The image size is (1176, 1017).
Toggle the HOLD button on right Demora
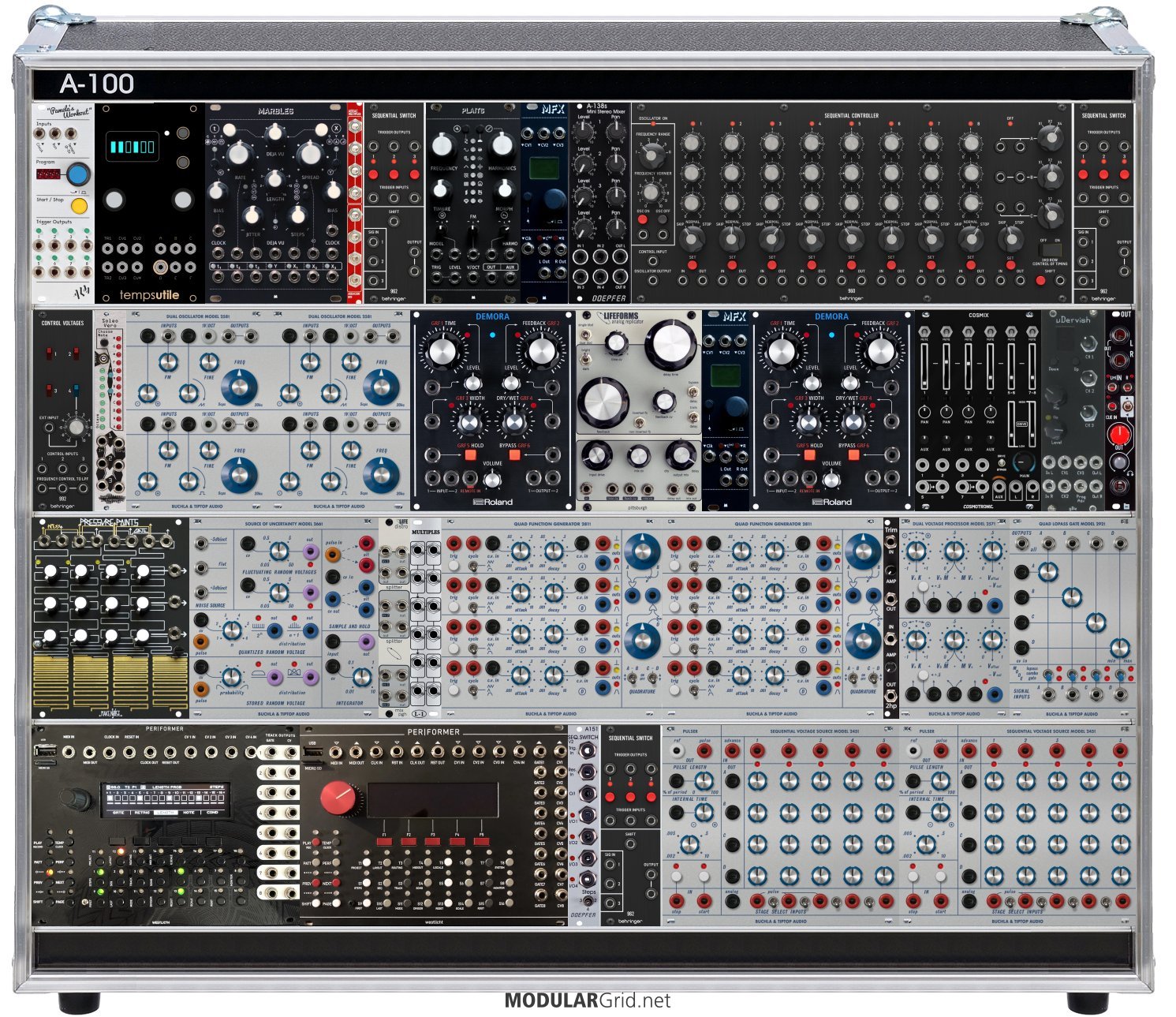[x=809, y=455]
